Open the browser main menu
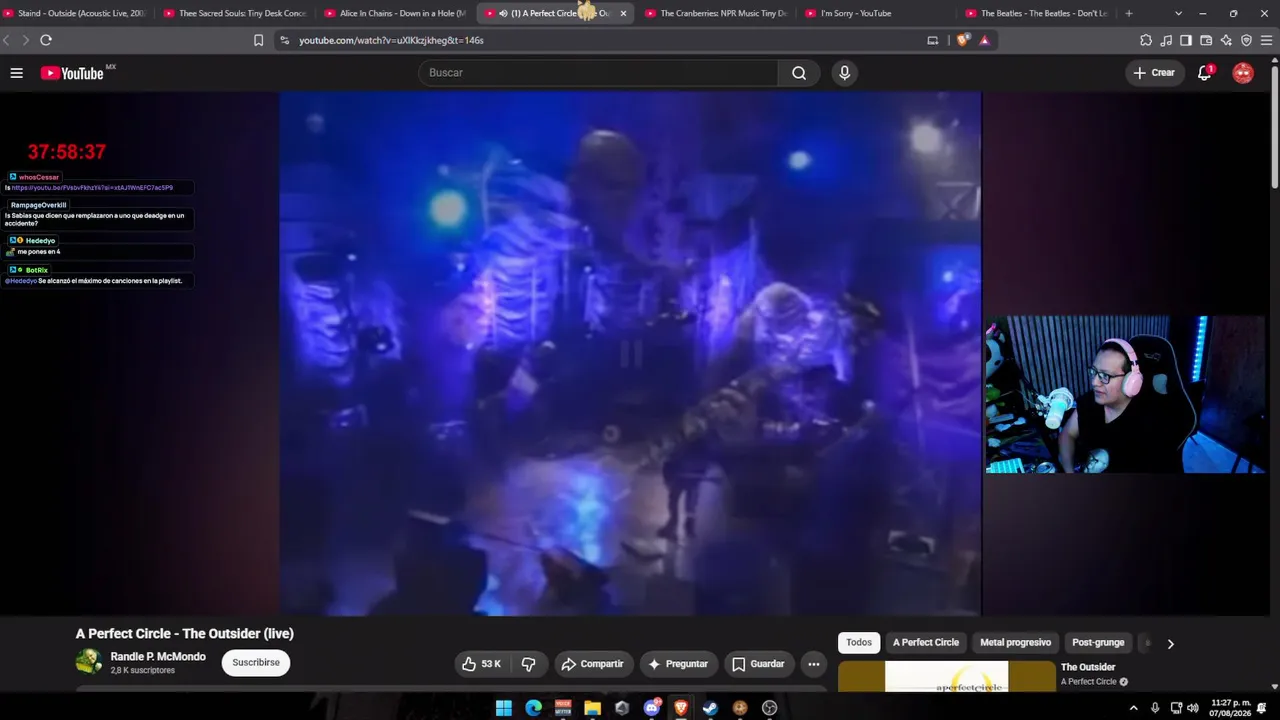Image resolution: width=1280 pixels, height=720 pixels. pyautogui.click(x=1267, y=40)
